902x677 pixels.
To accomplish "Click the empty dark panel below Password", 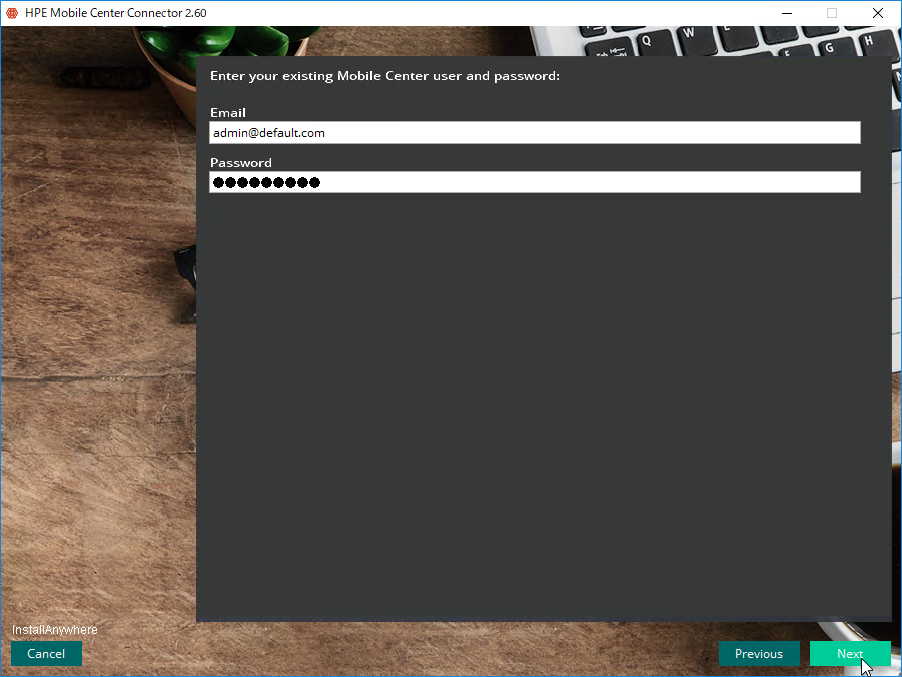I will (544, 403).
